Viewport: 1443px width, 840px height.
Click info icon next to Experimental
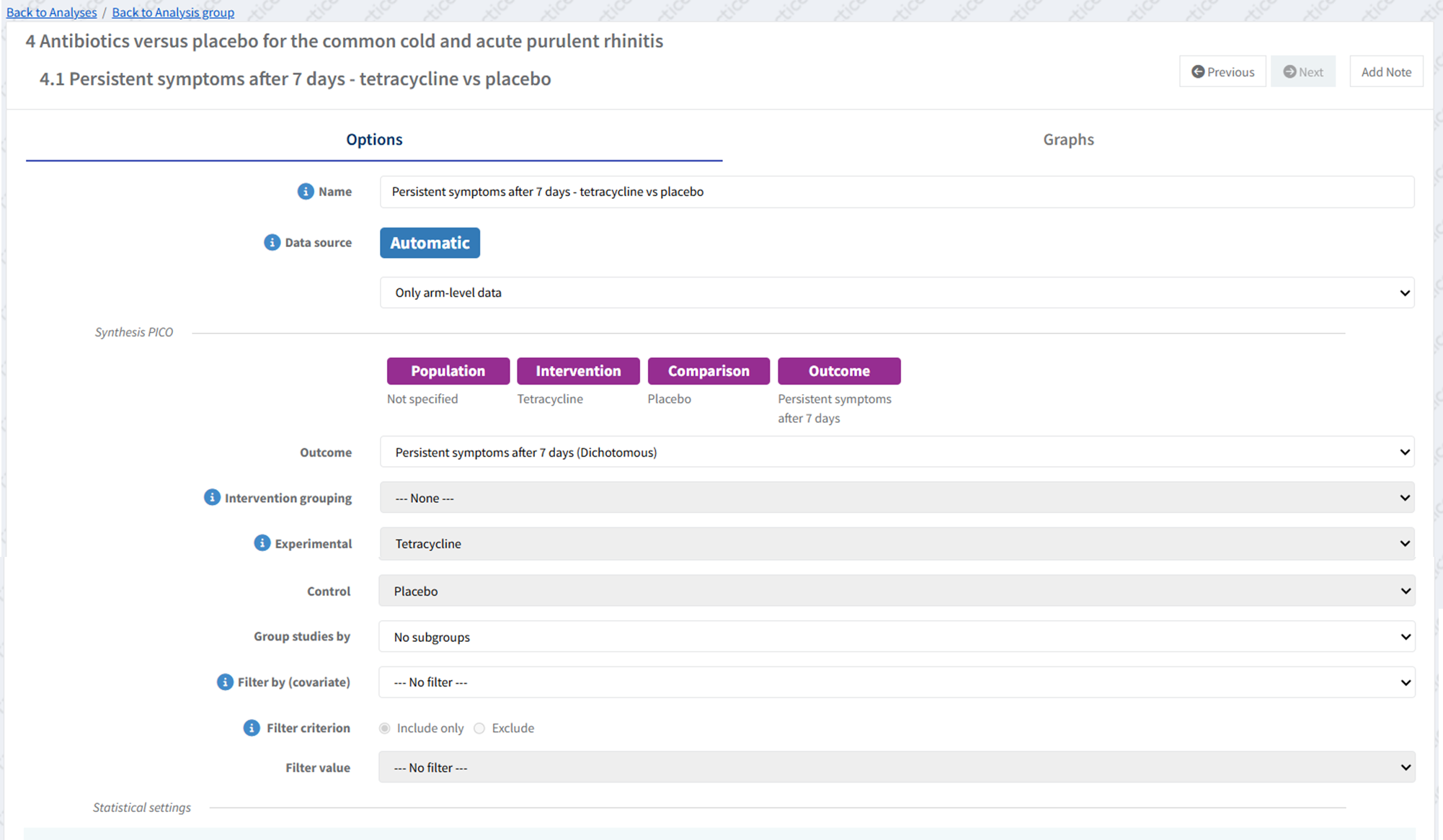point(262,543)
